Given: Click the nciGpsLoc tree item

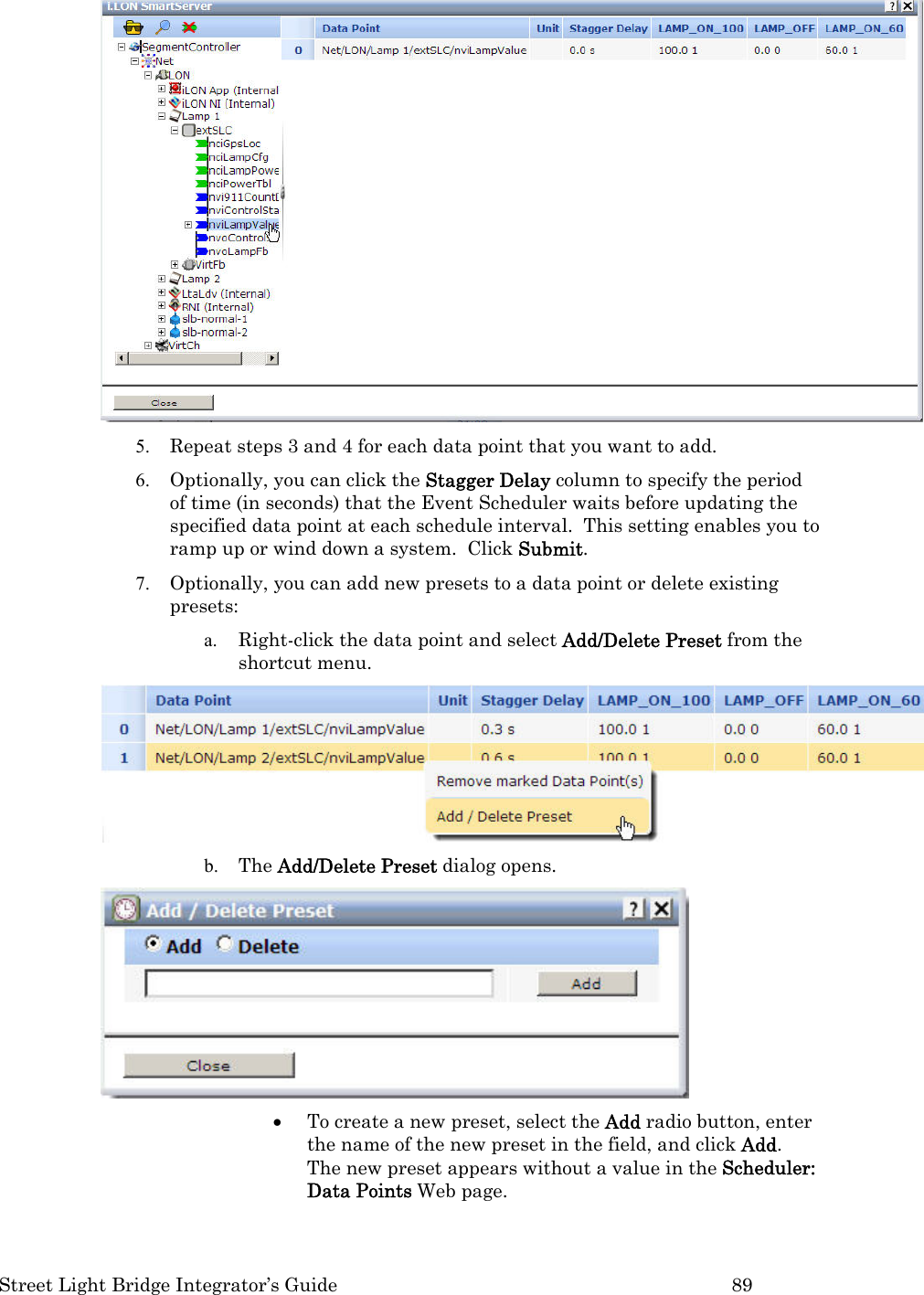Looking at the screenshot, I should click(x=234, y=143).
